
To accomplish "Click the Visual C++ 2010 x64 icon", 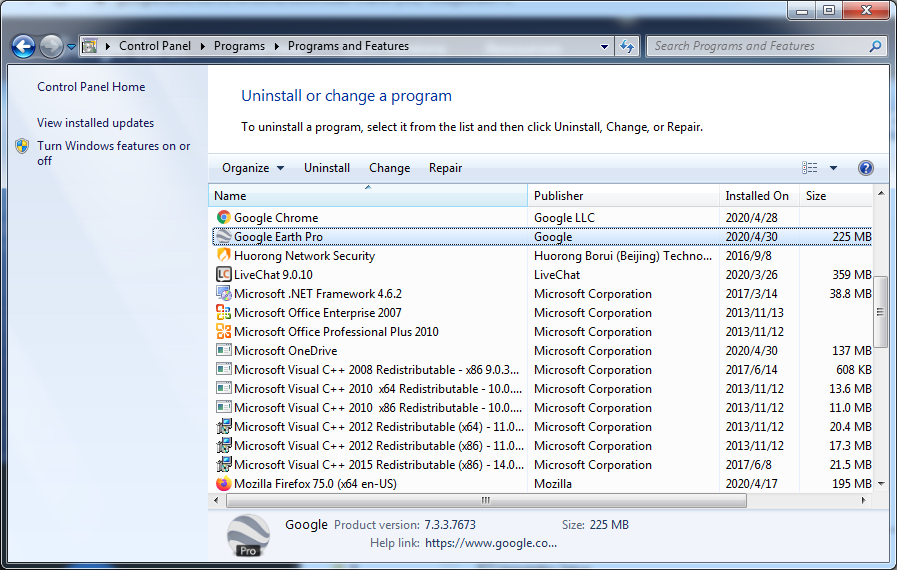I will [224, 388].
